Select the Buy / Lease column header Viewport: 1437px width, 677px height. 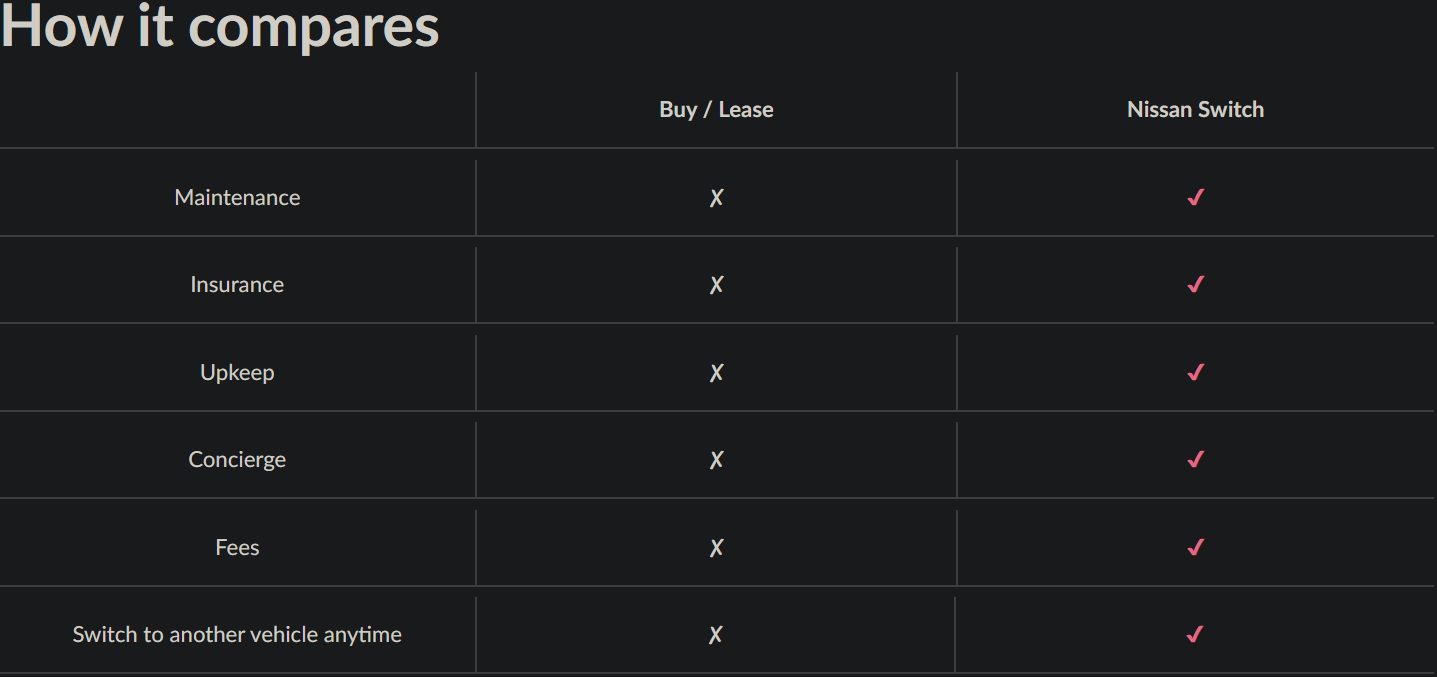pos(716,110)
